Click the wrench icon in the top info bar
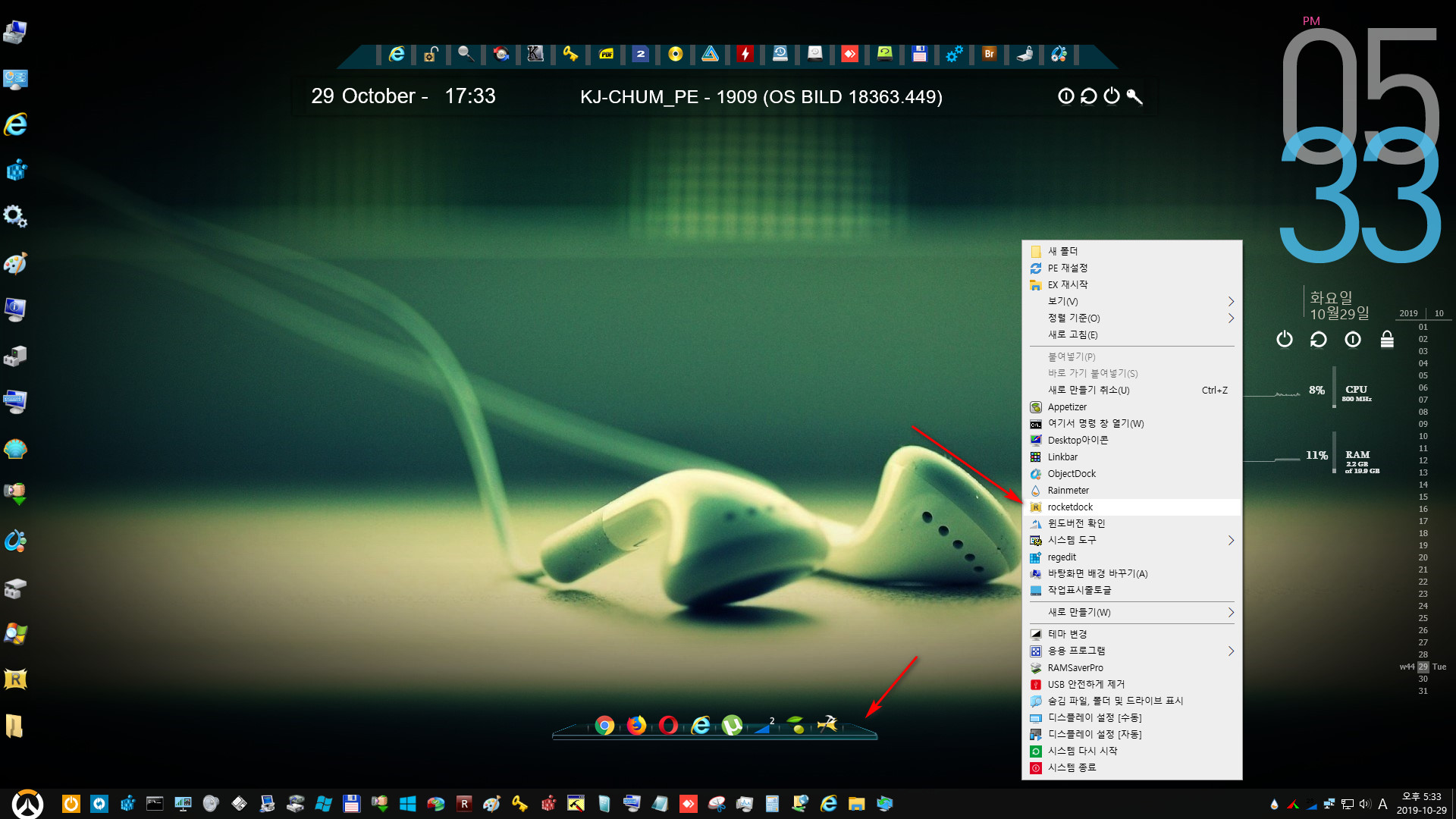 [x=1134, y=96]
